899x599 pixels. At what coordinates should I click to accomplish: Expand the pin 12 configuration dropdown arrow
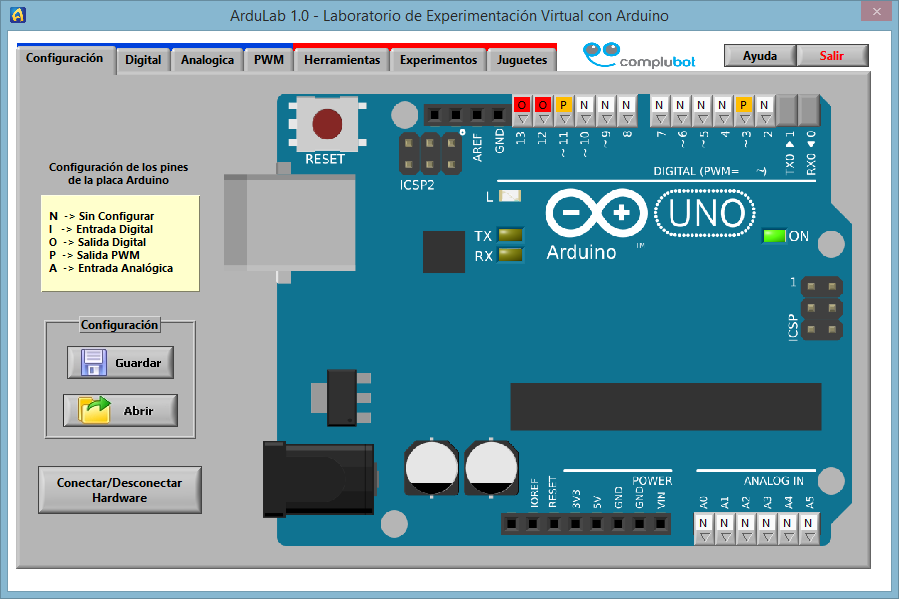coord(543,118)
